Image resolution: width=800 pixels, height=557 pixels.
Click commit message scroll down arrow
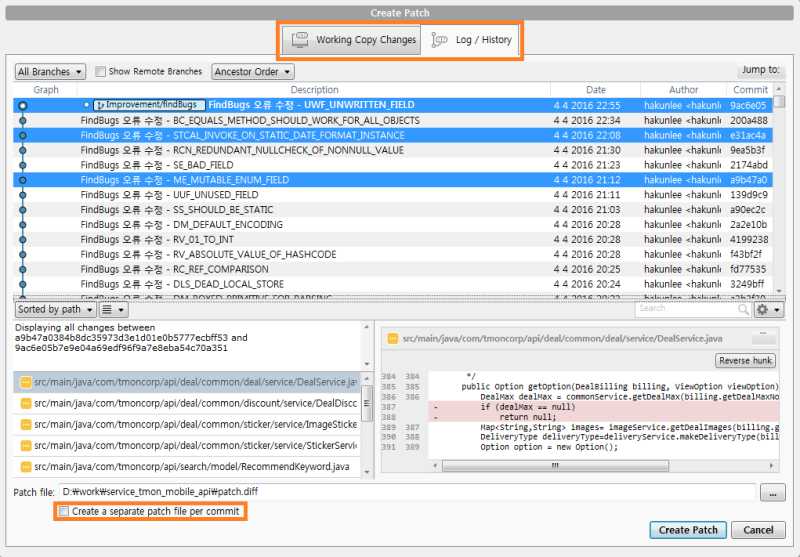click(x=366, y=364)
